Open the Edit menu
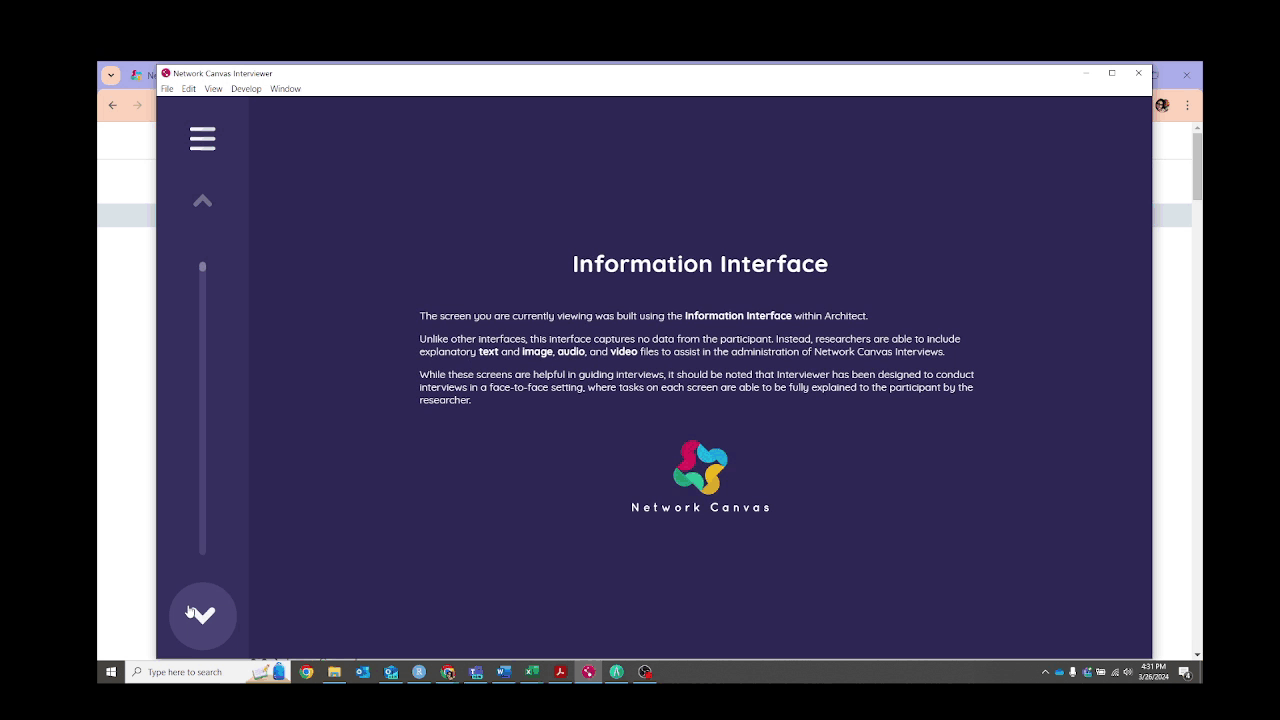The image size is (1280, 720). click(189, 89)
